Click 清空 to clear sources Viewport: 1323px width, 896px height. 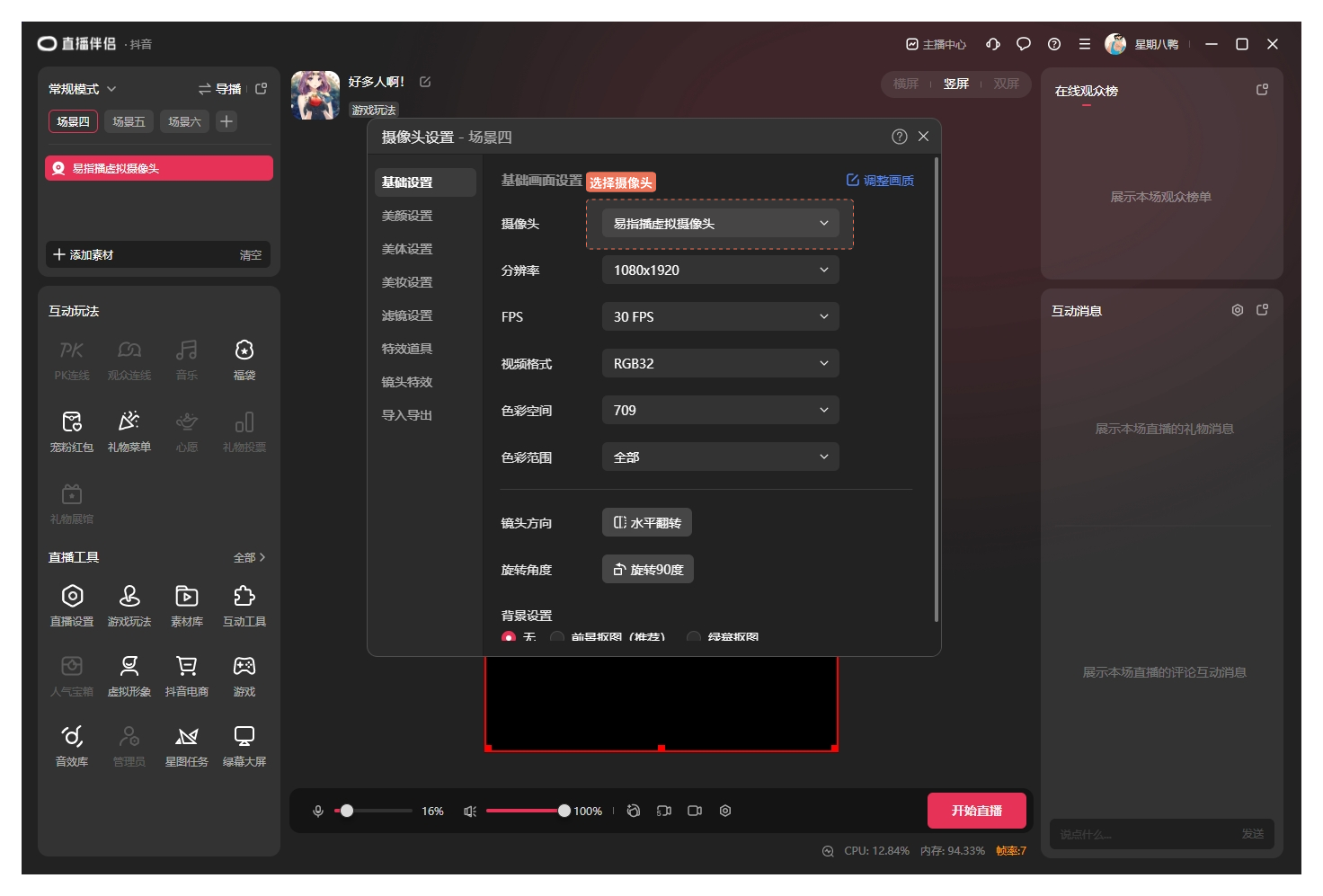pyautogui.click(x=251, y=255)
